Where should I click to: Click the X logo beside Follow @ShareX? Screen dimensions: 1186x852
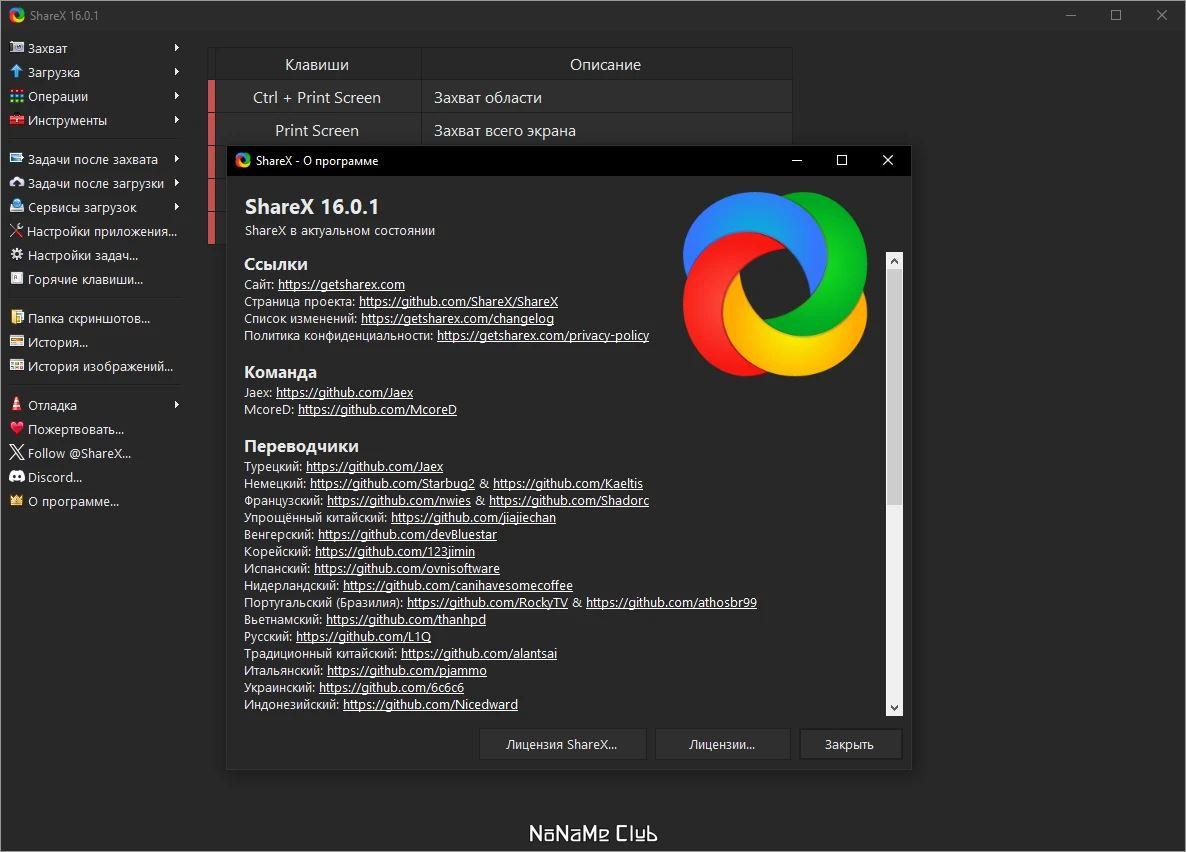coord(17,452)
